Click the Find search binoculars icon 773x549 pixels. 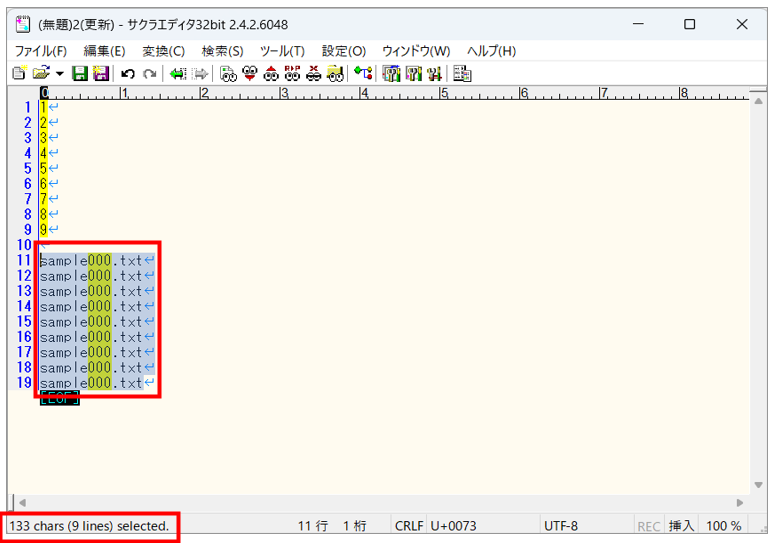pos(228,73)
